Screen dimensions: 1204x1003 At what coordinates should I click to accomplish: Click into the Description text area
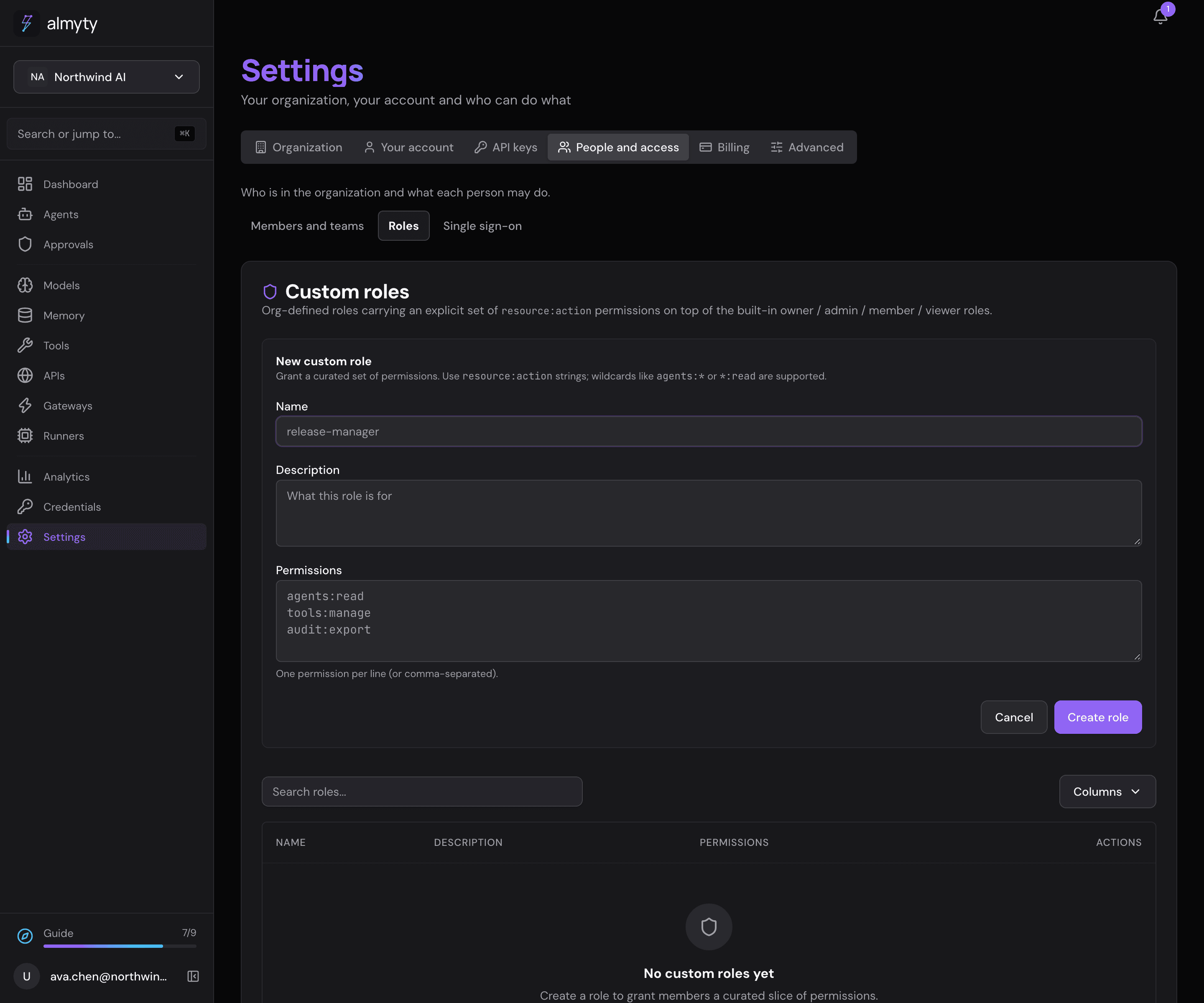click(709, 513)
